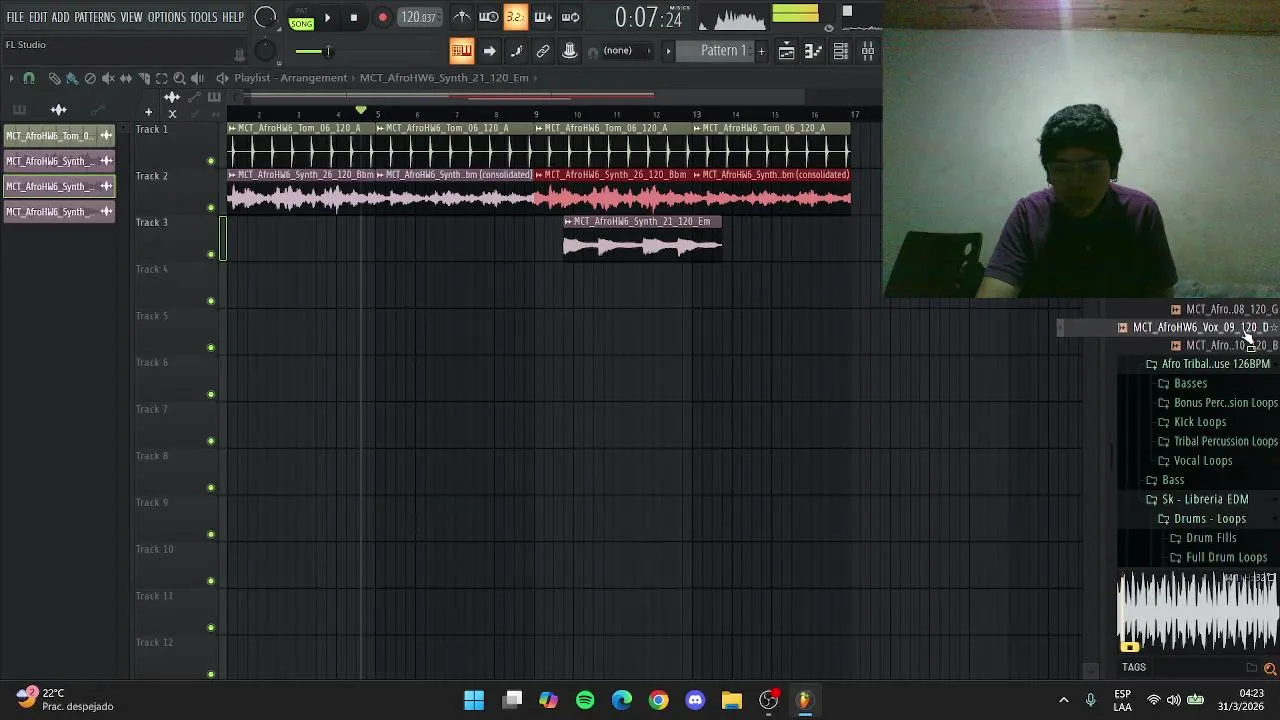Mute Track 2 with its green light

point(211,208)
